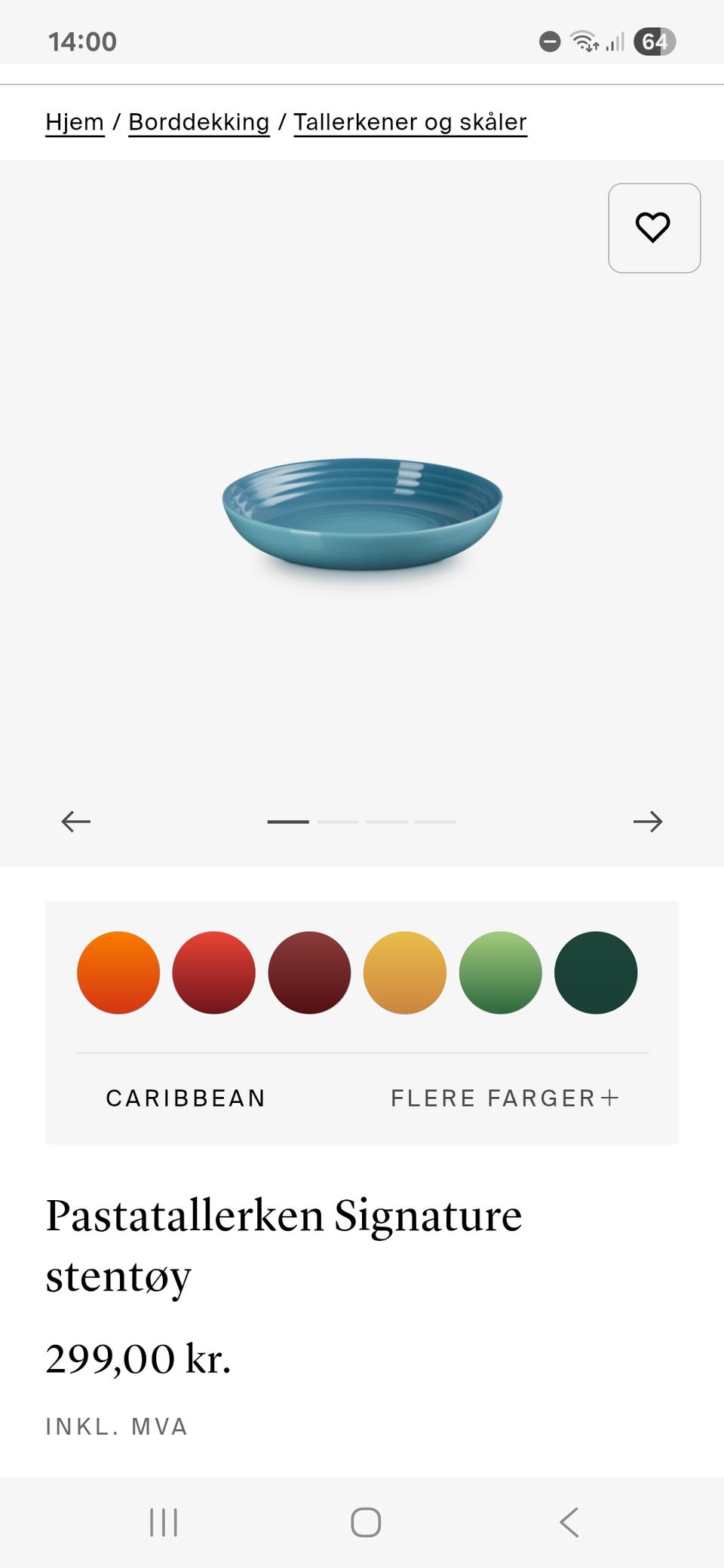Tap Android back navigation arrow
The image size is (724, 1568).
[x=569, y=1522]
